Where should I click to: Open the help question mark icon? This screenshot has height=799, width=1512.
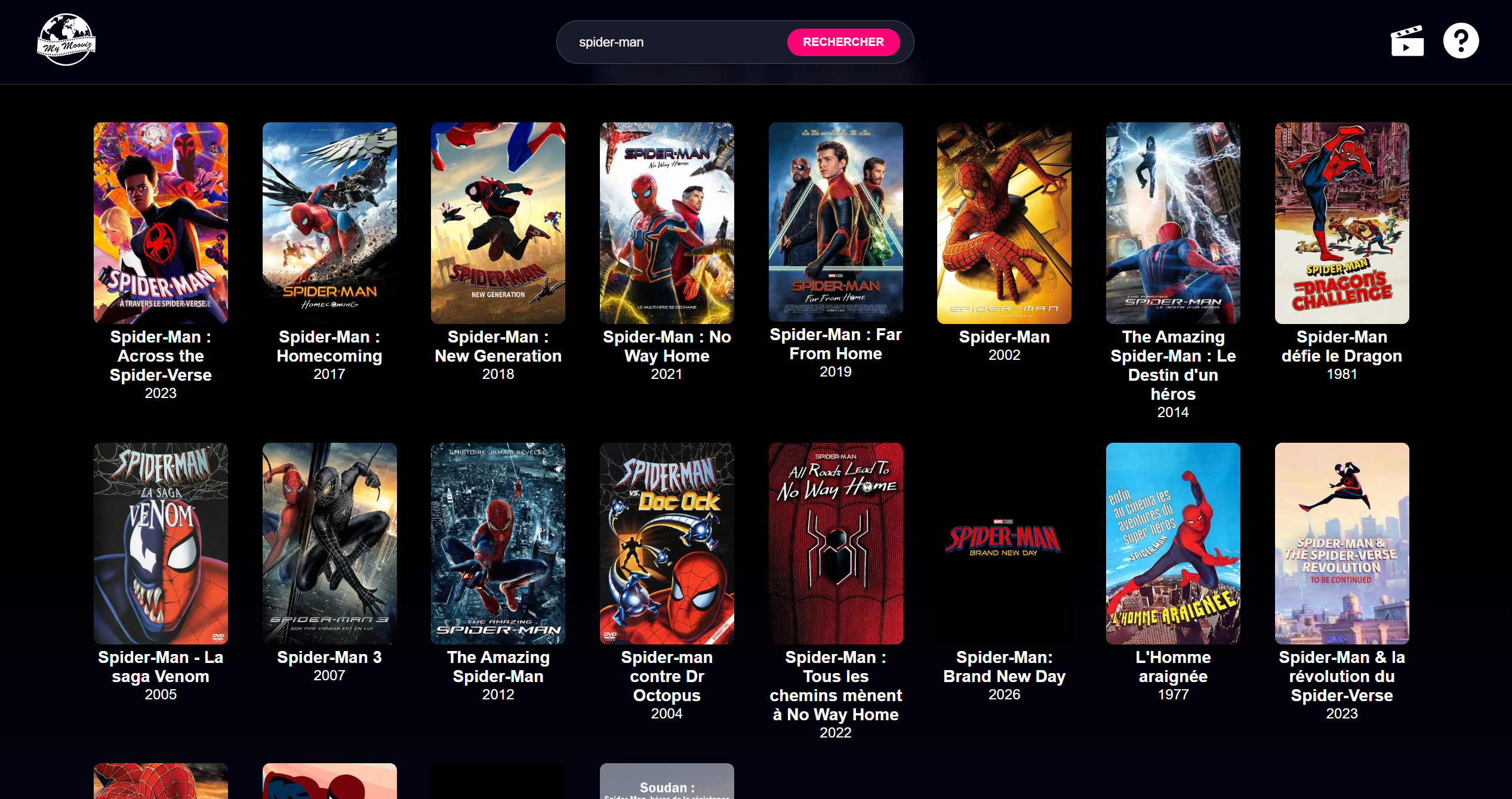[1461, 41]
